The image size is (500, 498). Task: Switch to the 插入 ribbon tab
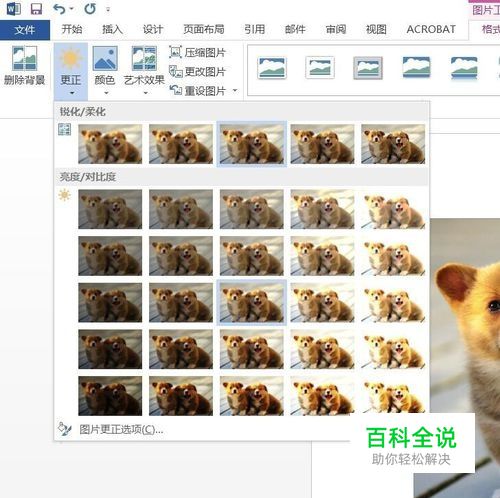(x=112, y=29)
